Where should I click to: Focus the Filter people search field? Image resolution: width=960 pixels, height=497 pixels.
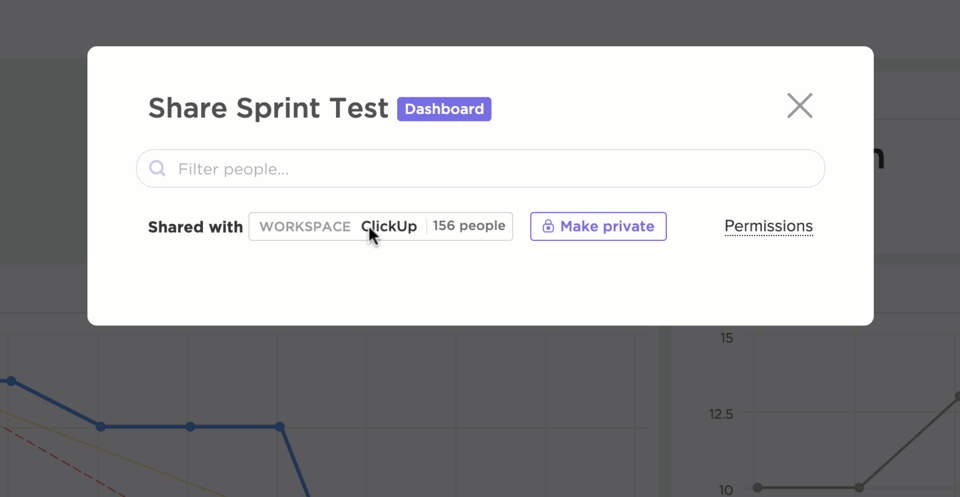click(490, 169)
